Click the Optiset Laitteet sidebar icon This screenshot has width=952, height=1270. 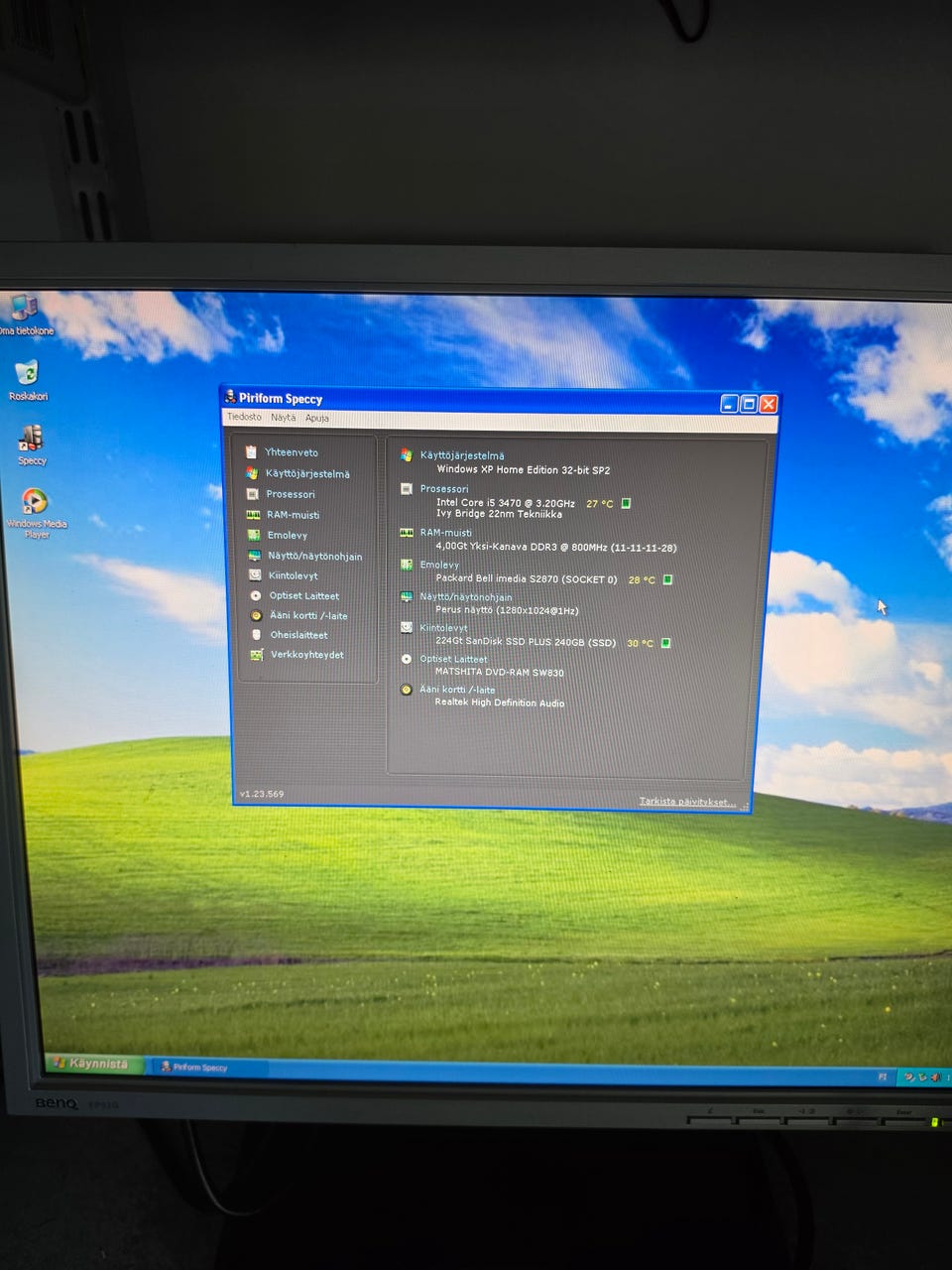pos(255,595)
